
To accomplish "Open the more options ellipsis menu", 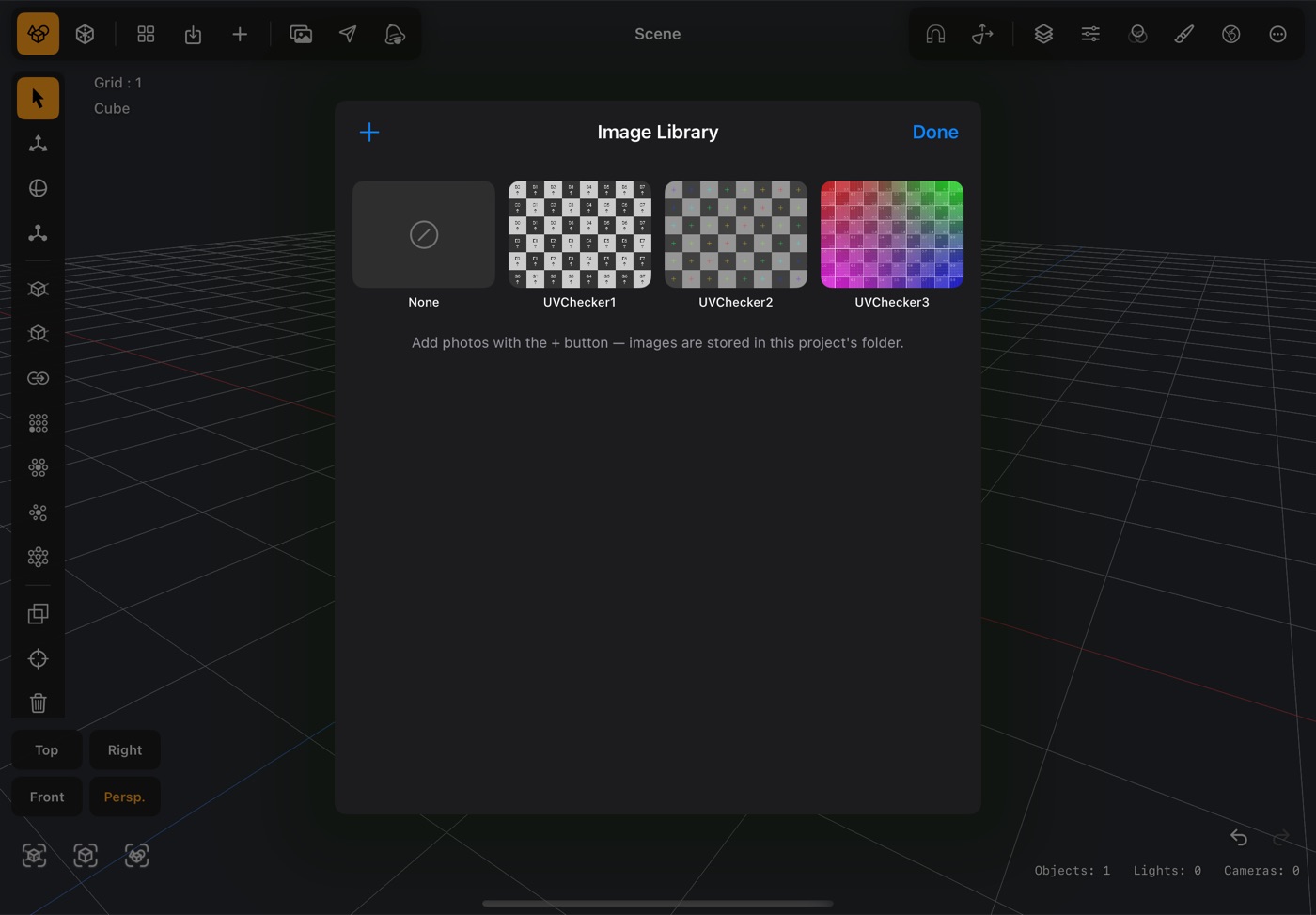I will (x=1277, y=34).
